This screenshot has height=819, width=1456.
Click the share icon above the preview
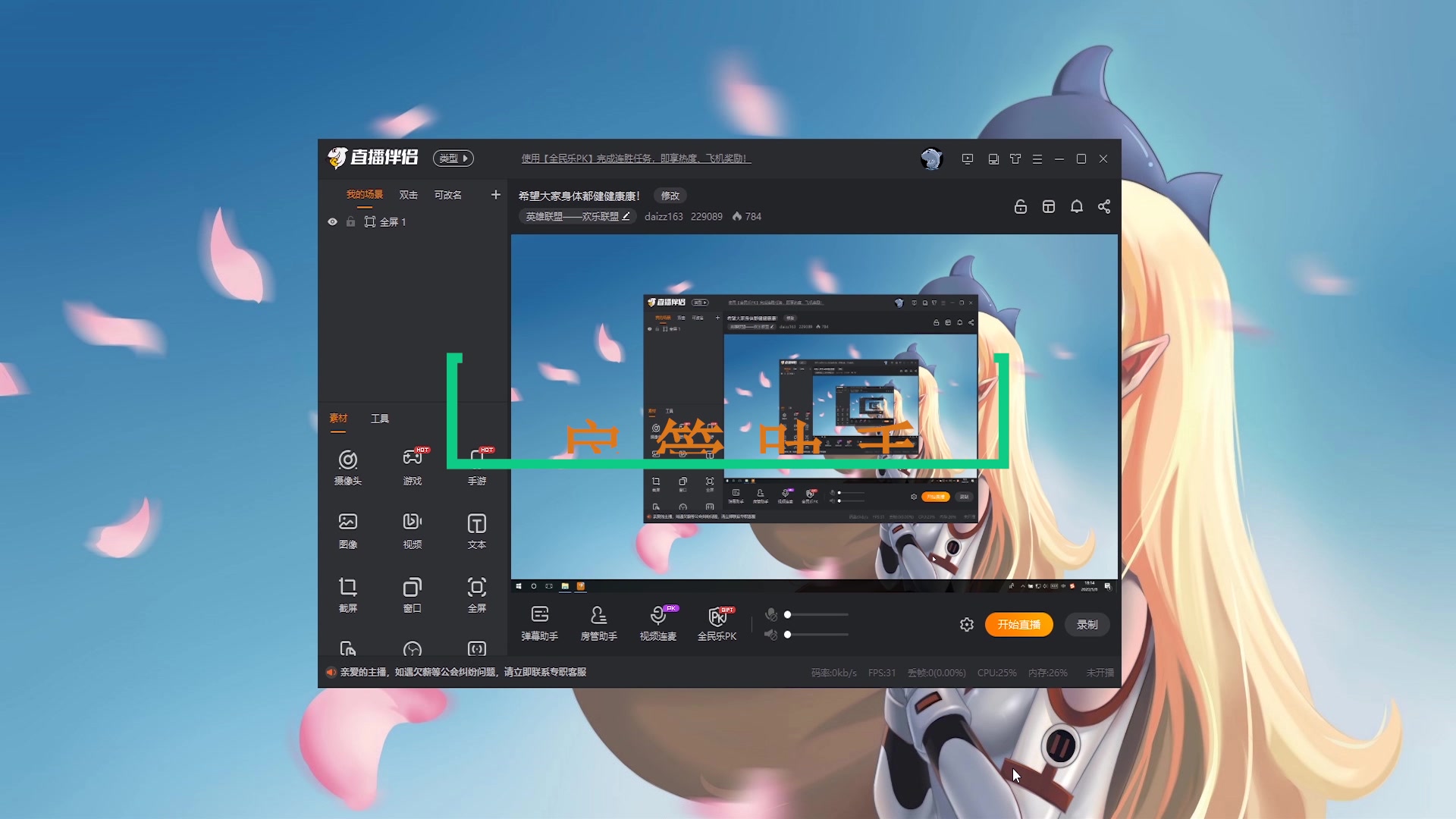(1104, 206)
